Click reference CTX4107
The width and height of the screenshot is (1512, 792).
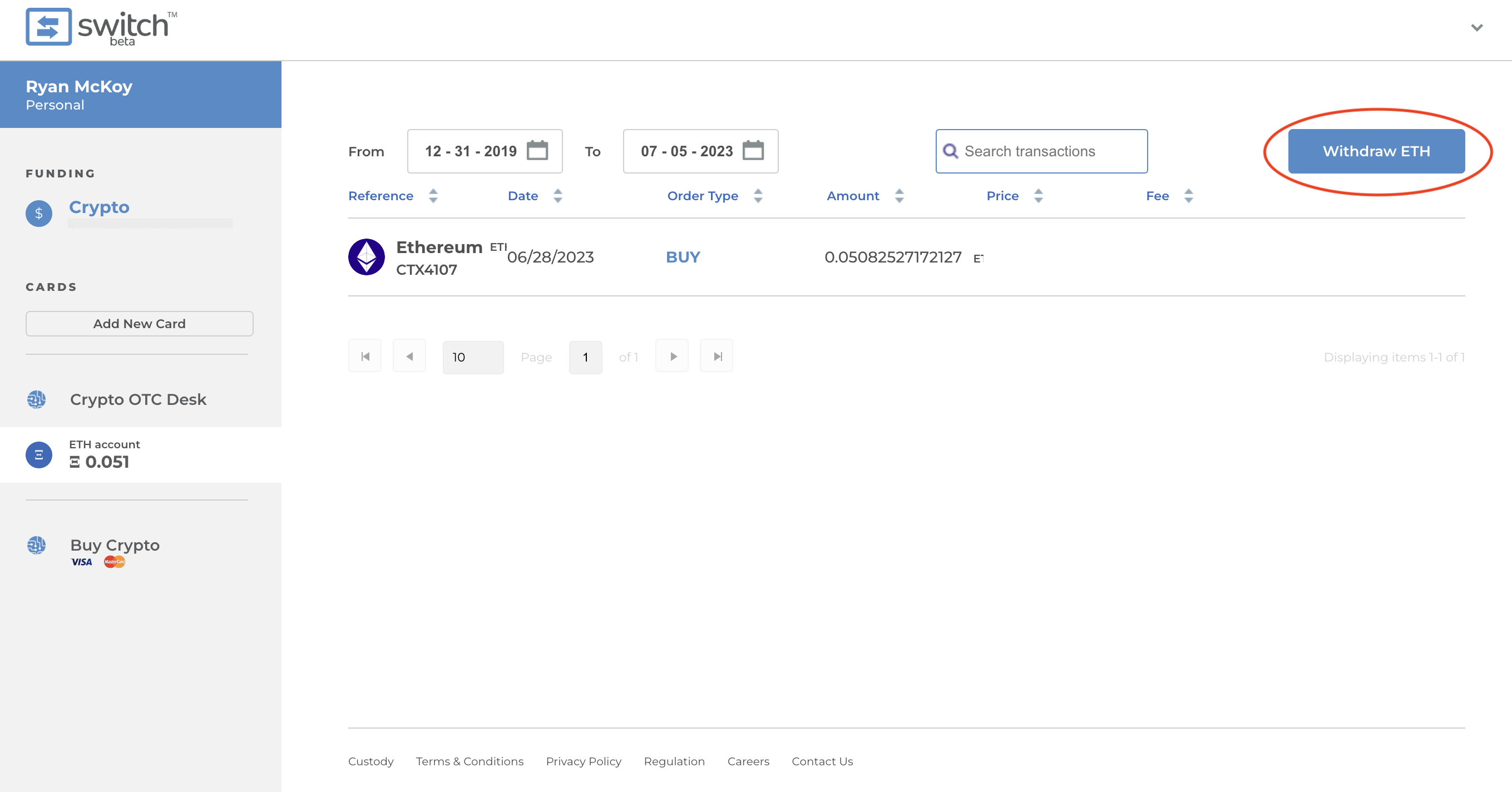[427, 270]
